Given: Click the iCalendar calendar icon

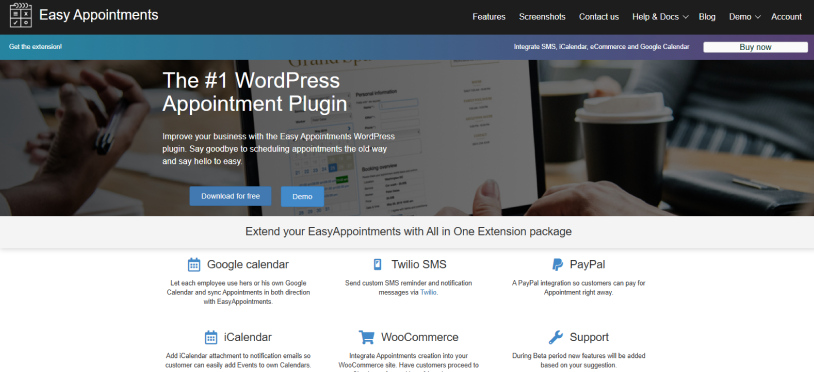Looking at the screenshot, I should pos(211,337).
